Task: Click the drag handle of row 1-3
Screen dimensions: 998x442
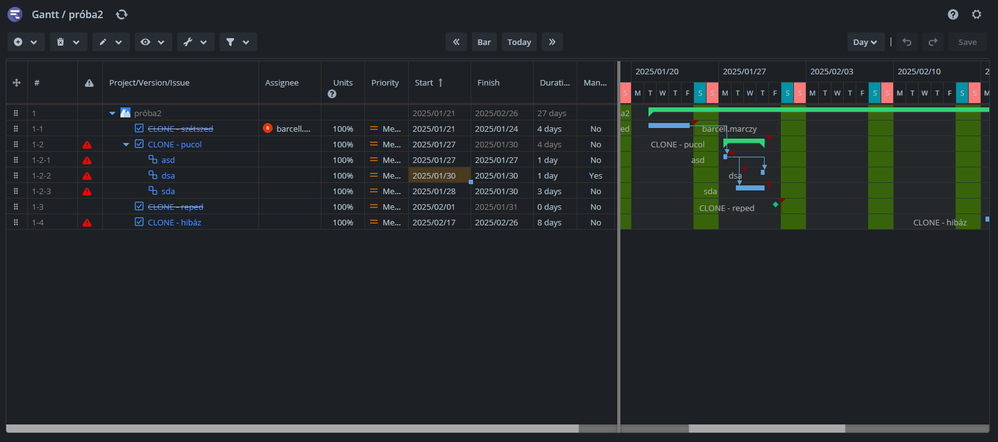Action: click(17, 207)
